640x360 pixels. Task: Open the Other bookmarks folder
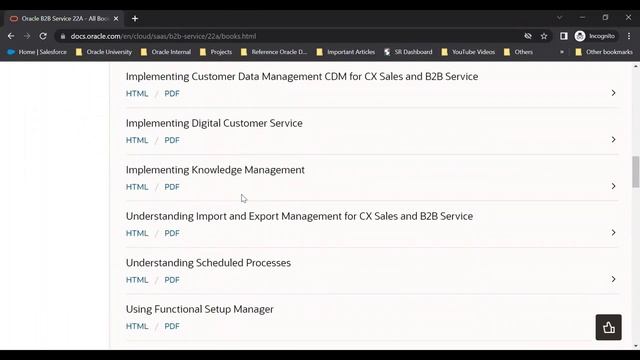(x=604, y=52)
